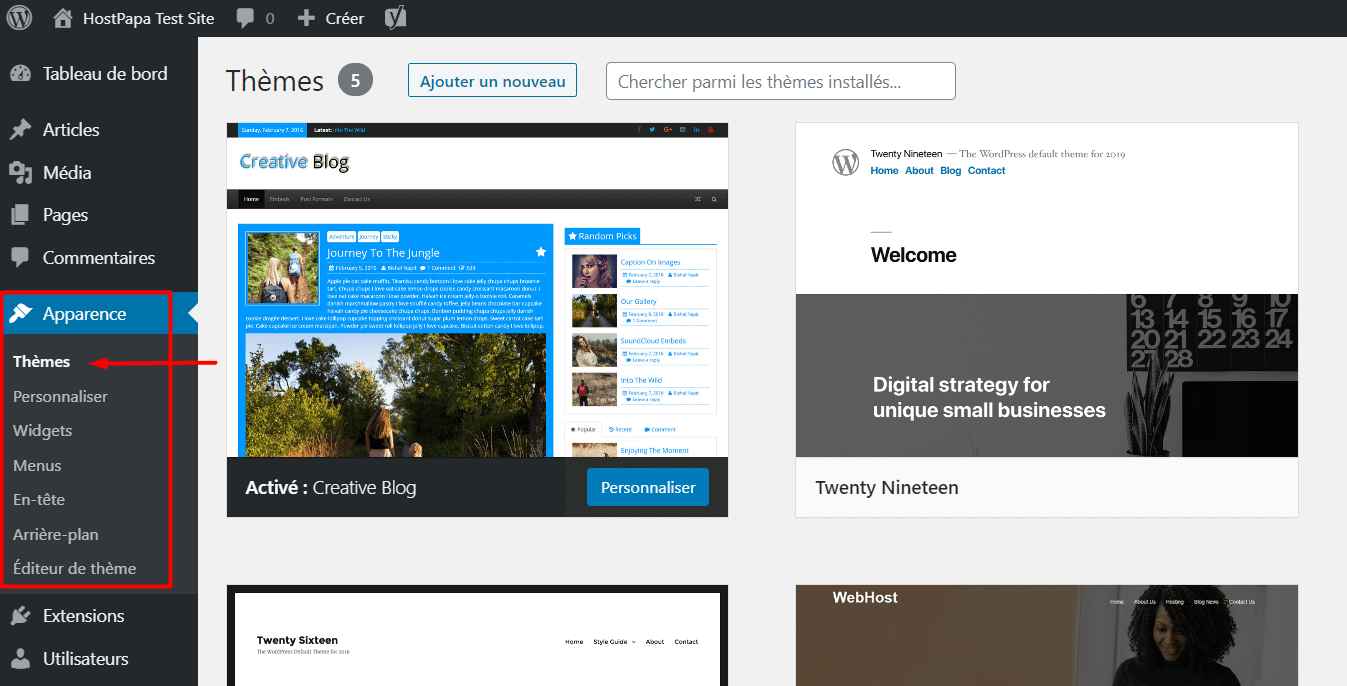Select Thèmes in the Apparence submenu
The width and height of the screenshot is (1347, 686).
[x=42, y=362]
